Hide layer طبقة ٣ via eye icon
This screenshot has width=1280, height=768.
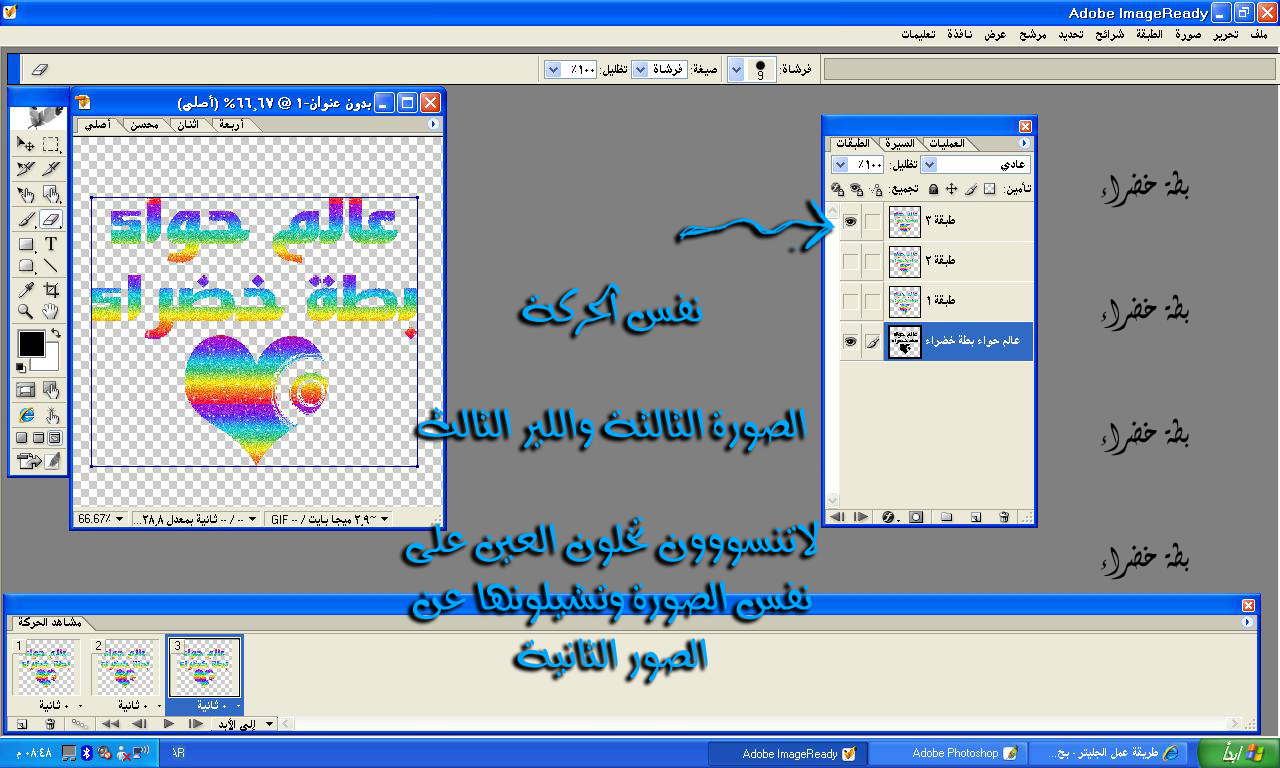[x=850, y=222]
